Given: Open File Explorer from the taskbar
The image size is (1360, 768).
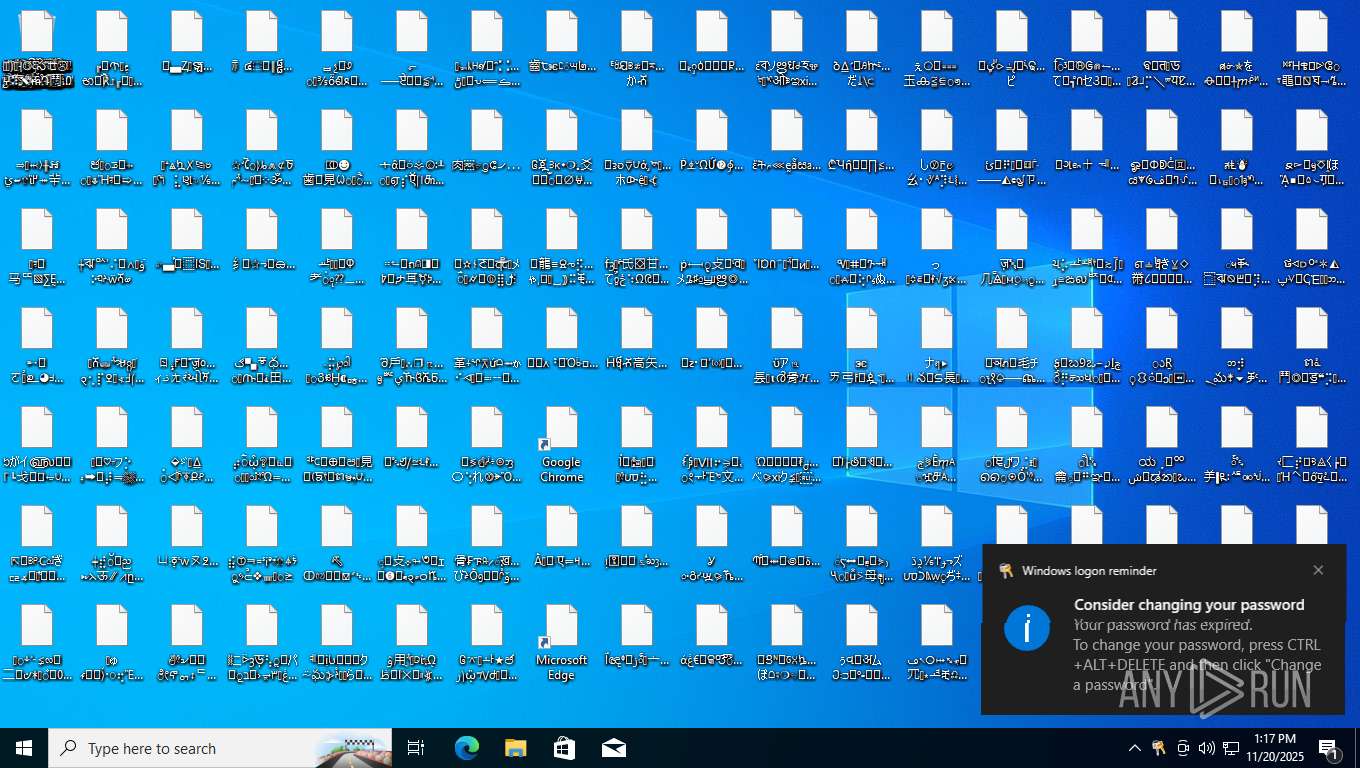Looking at the screenshot, I should pos(515,748).
